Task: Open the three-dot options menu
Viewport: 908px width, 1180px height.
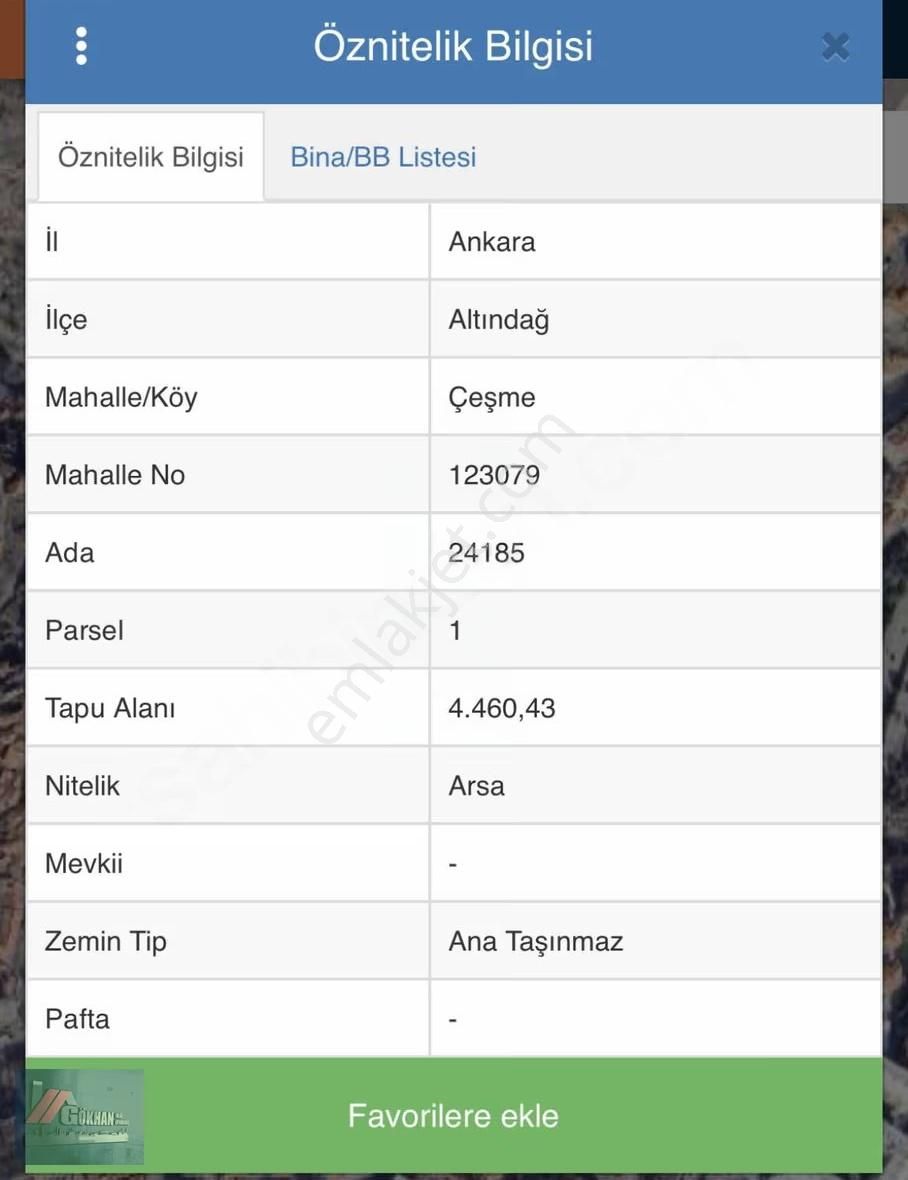Action: coord(81,47)
